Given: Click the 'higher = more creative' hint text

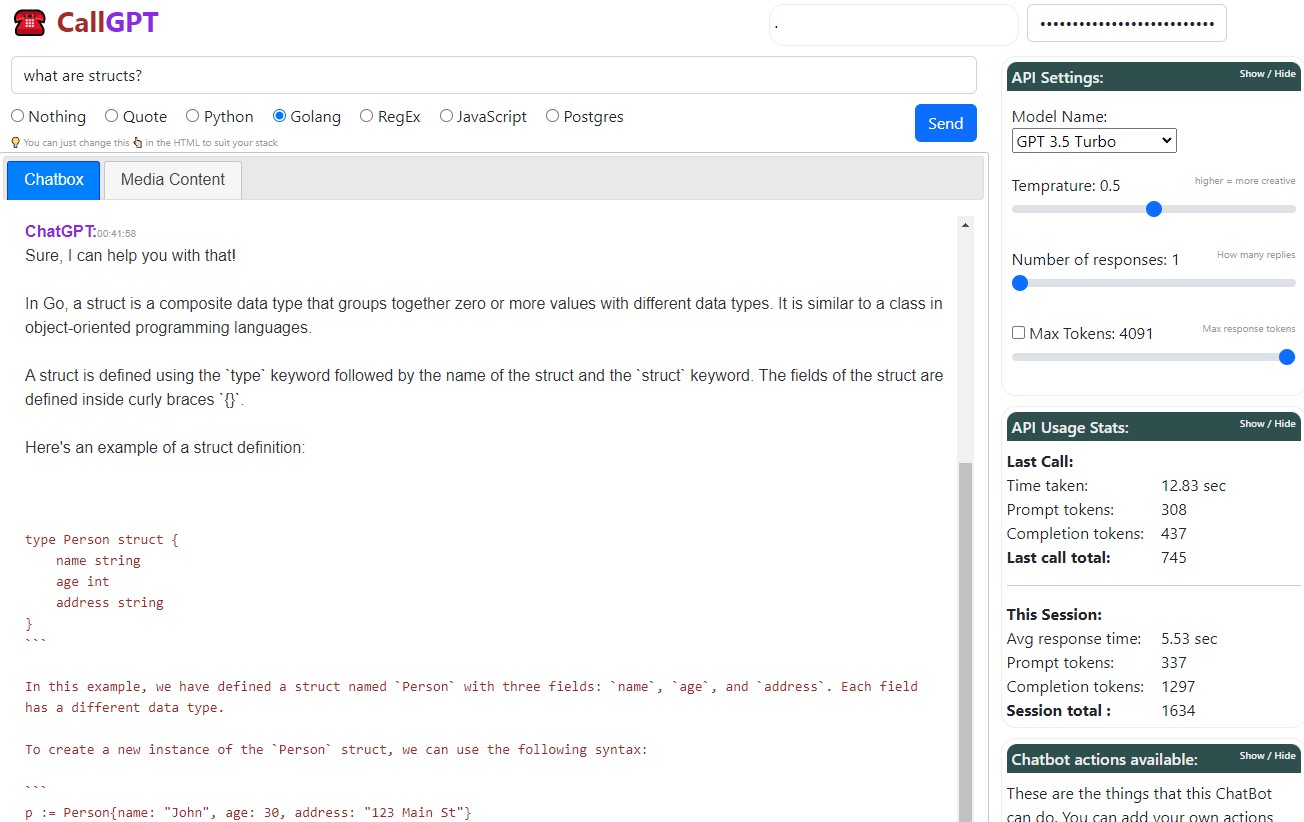Looking at the screenshot, I should tap(1245, 181).
